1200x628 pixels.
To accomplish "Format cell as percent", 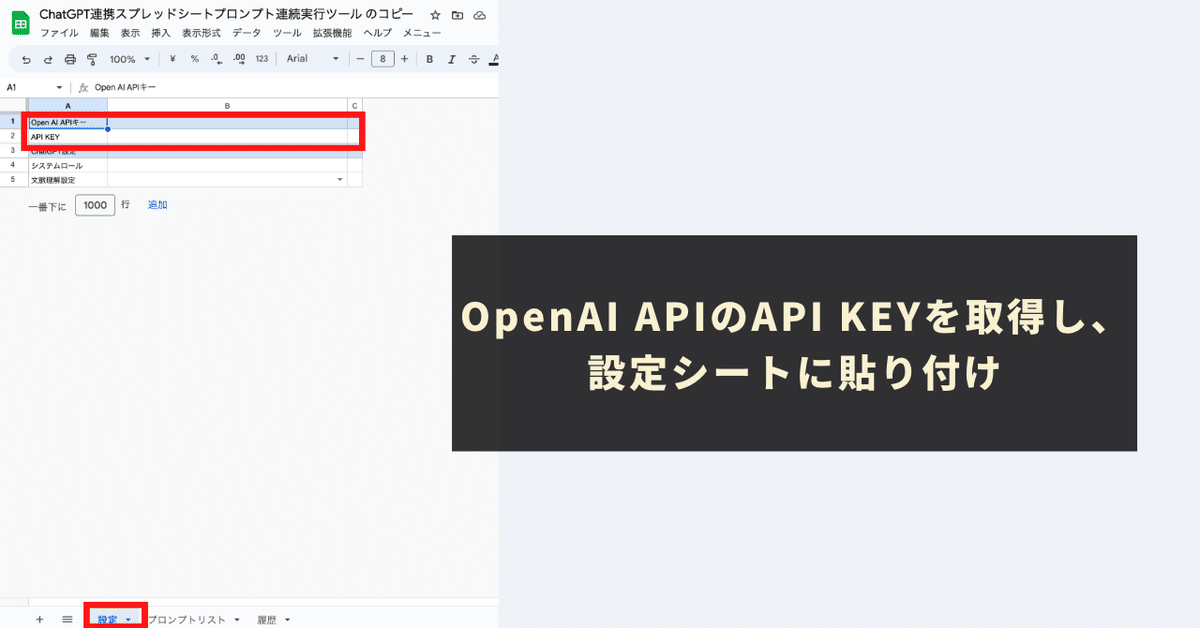I will click(194, 59).
